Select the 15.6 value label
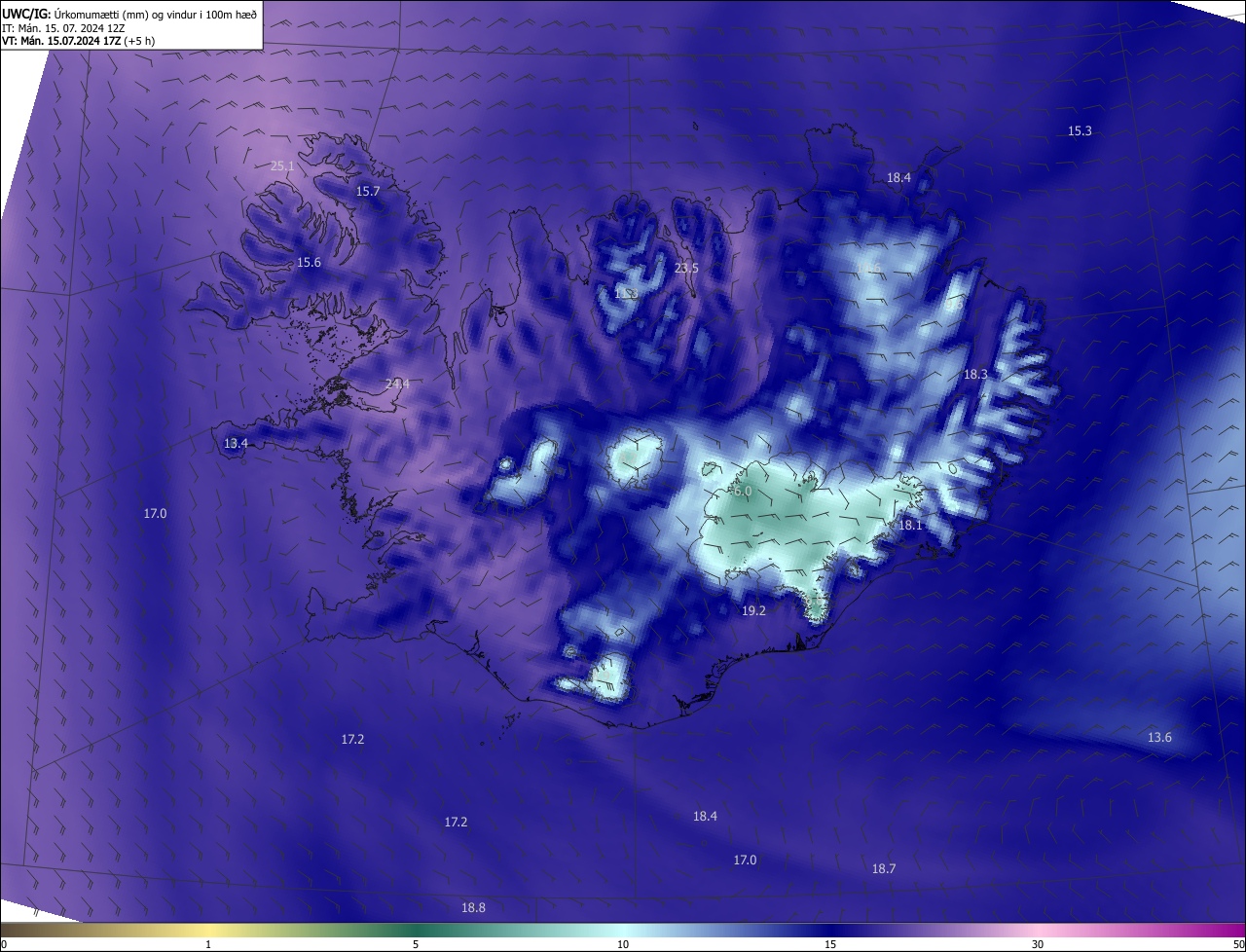Viewport: 1246px width, 952px height. coord(309,263)
